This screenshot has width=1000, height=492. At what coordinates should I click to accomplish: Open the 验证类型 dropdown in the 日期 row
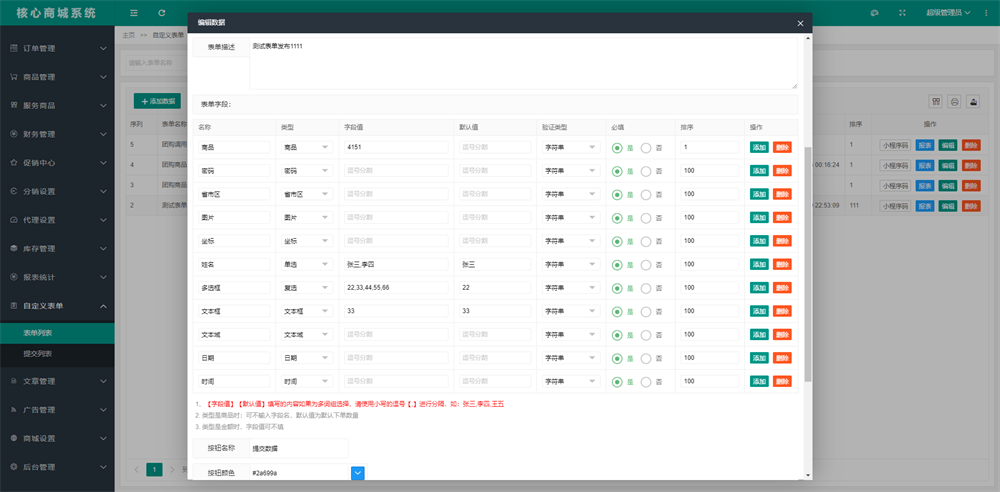coord(571,358)
